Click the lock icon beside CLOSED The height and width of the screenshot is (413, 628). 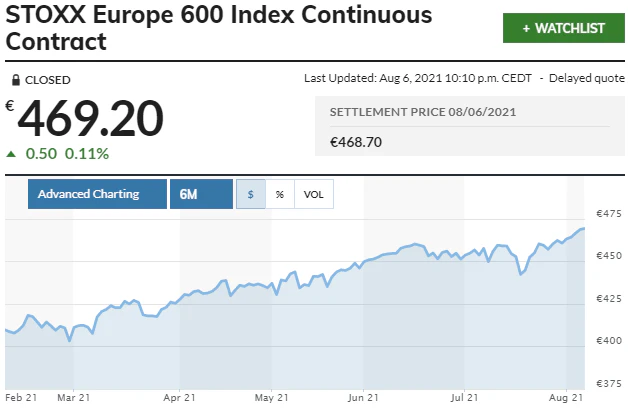(x=15, y=80)
